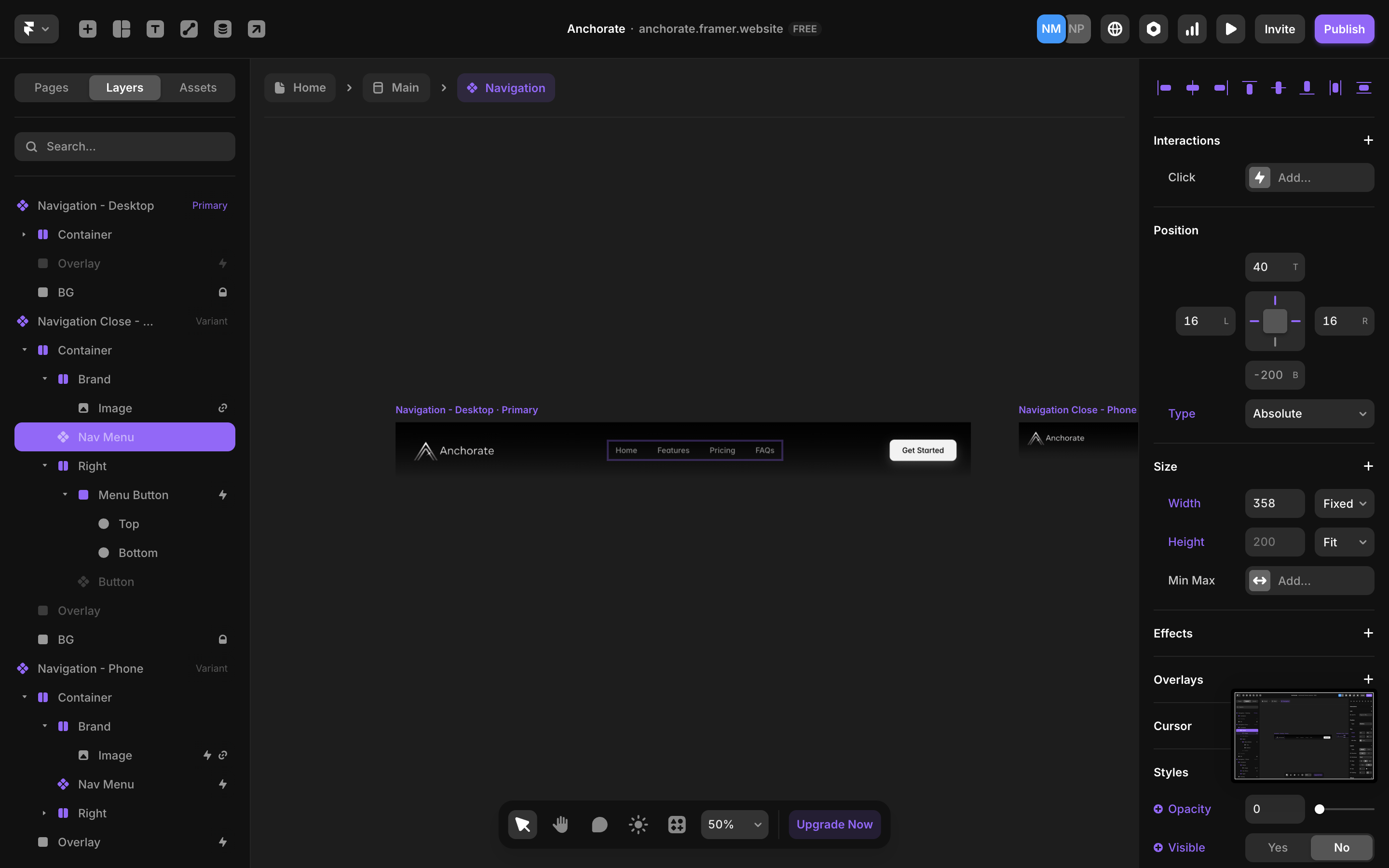
Task: Open the Width Fixed sizing dropdown
Action: (x=1344, y=503)
